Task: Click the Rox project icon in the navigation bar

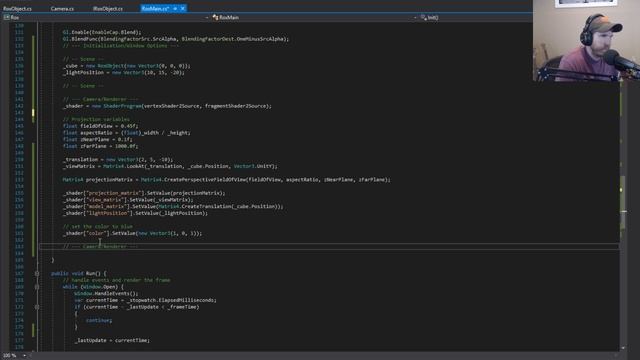Action: tap(7, 18)
